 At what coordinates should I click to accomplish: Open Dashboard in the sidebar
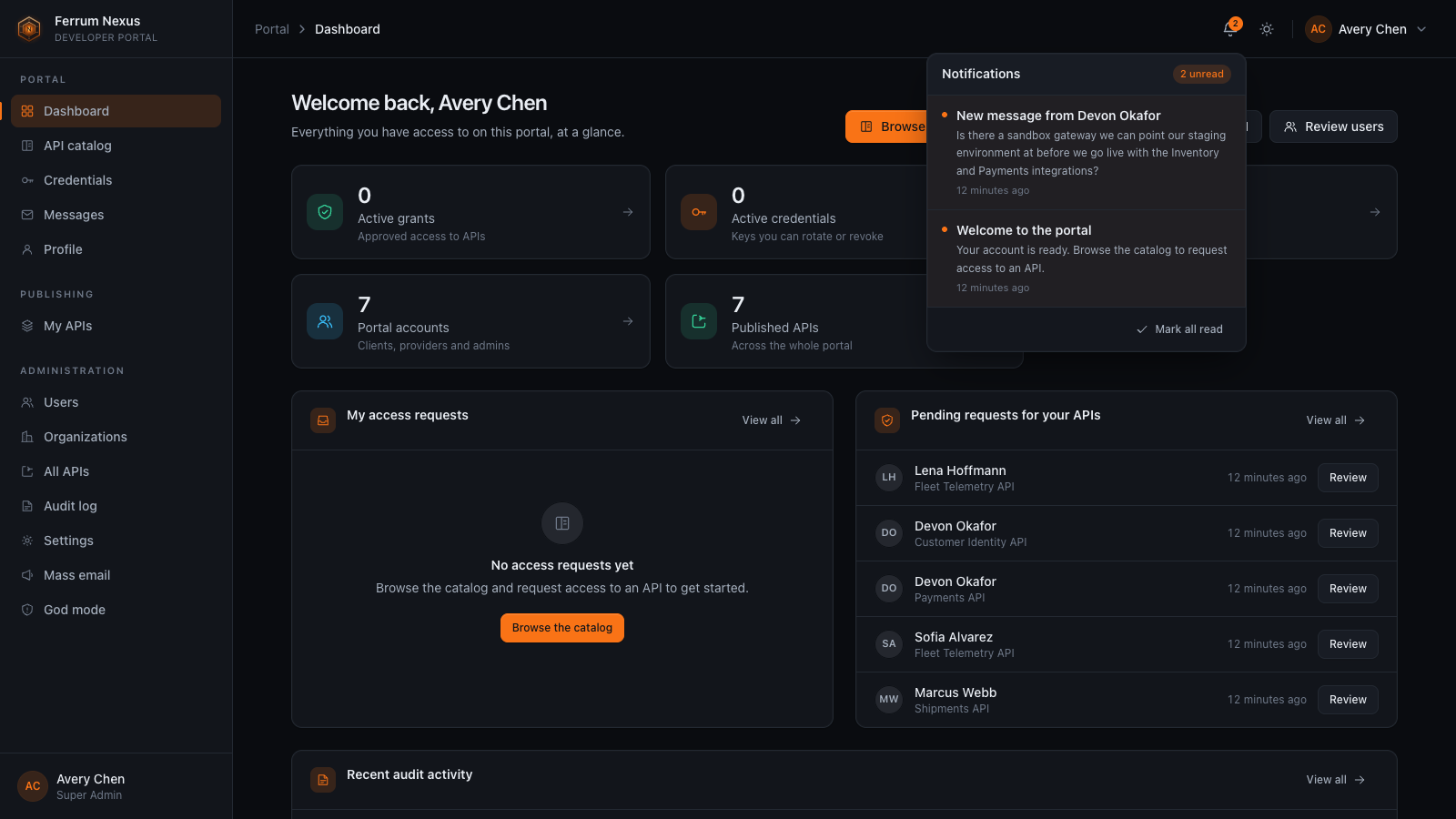116,111
